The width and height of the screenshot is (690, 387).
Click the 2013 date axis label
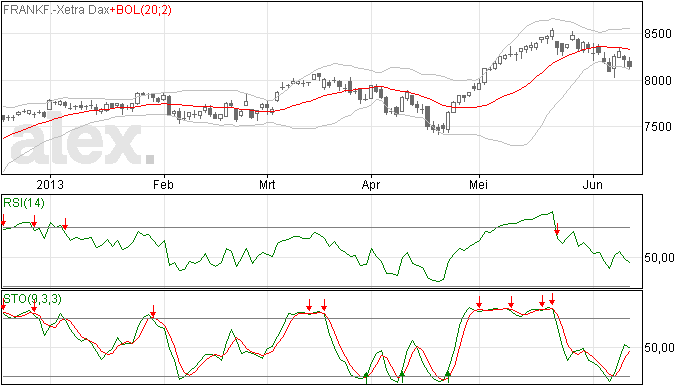click(x=50, y=185)
